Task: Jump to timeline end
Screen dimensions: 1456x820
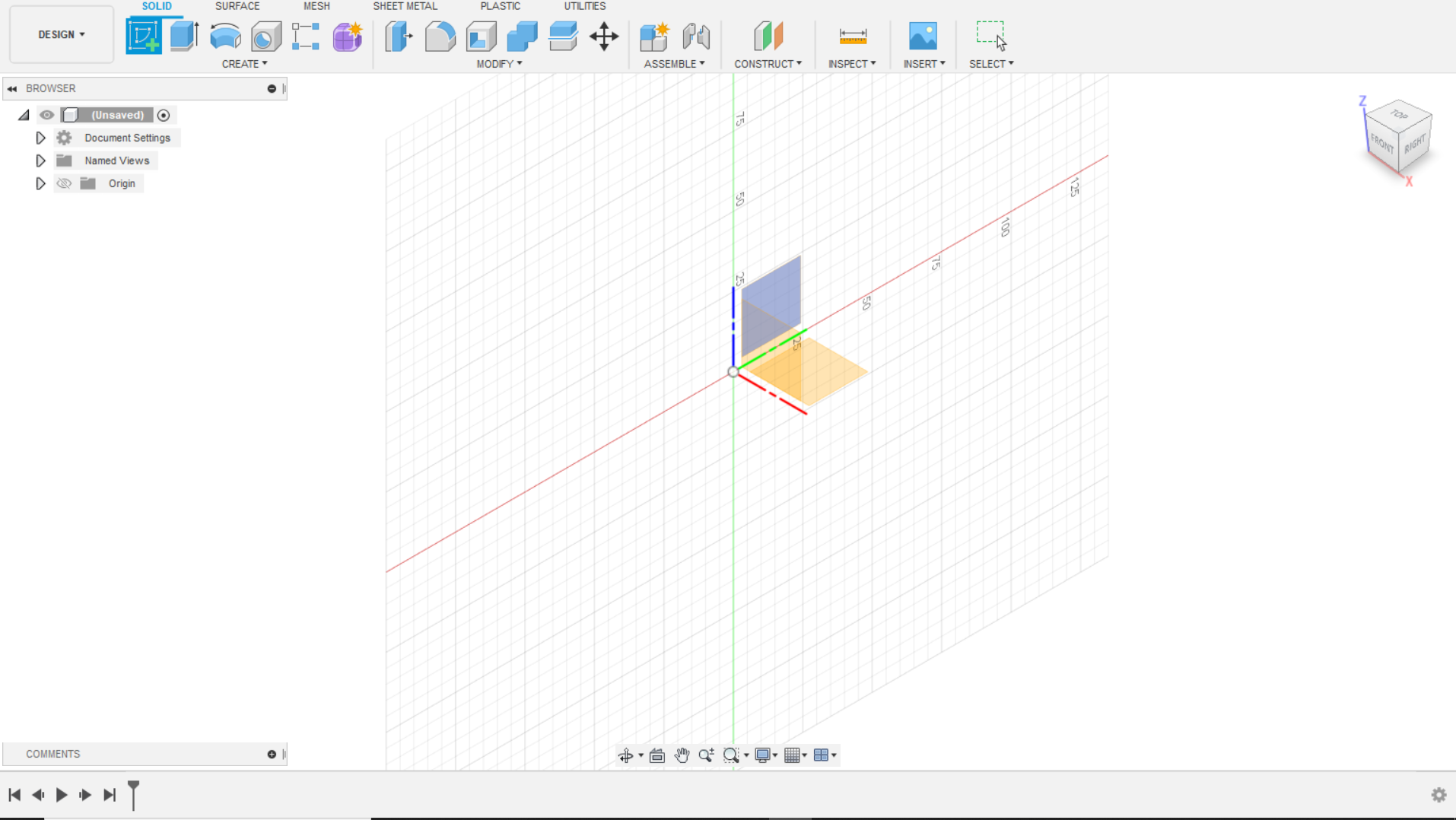Action: pyautogui.click(x=110, y=795)
